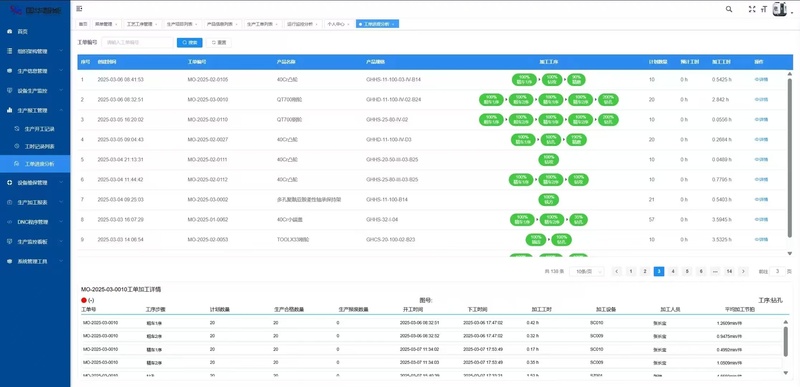Collapse the 生产报工管理 sidebar menu
800x387 pixels.
35,110
